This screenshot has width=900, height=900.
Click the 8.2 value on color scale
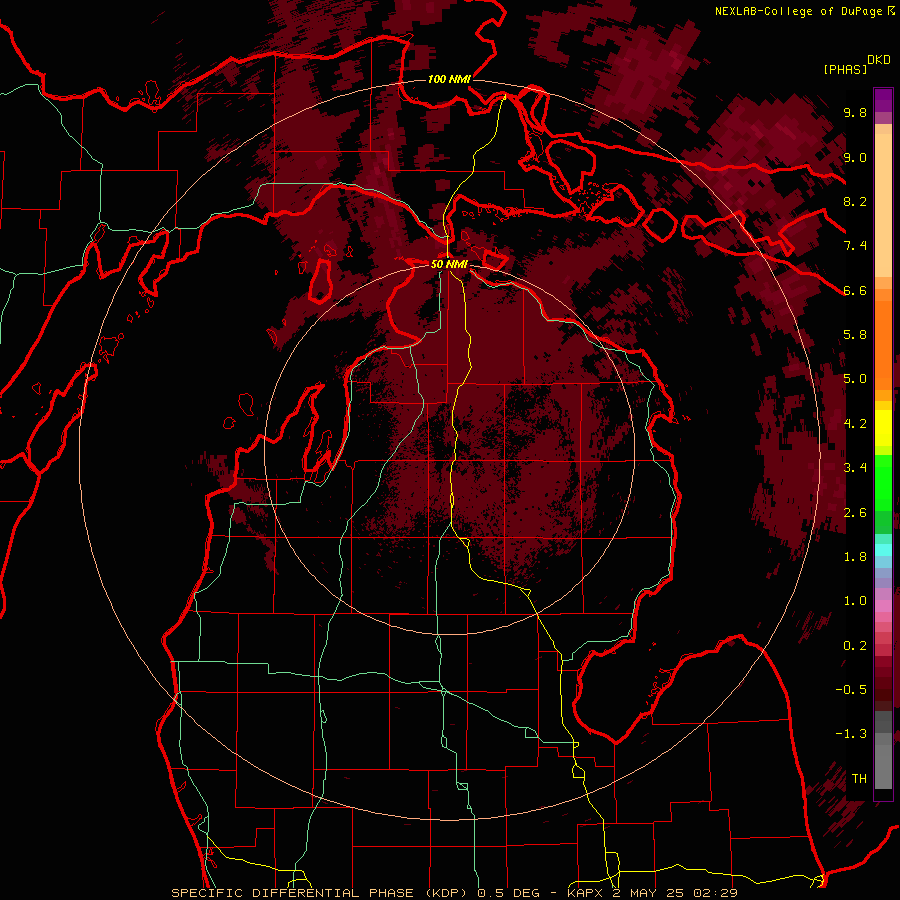coord(855,201)
